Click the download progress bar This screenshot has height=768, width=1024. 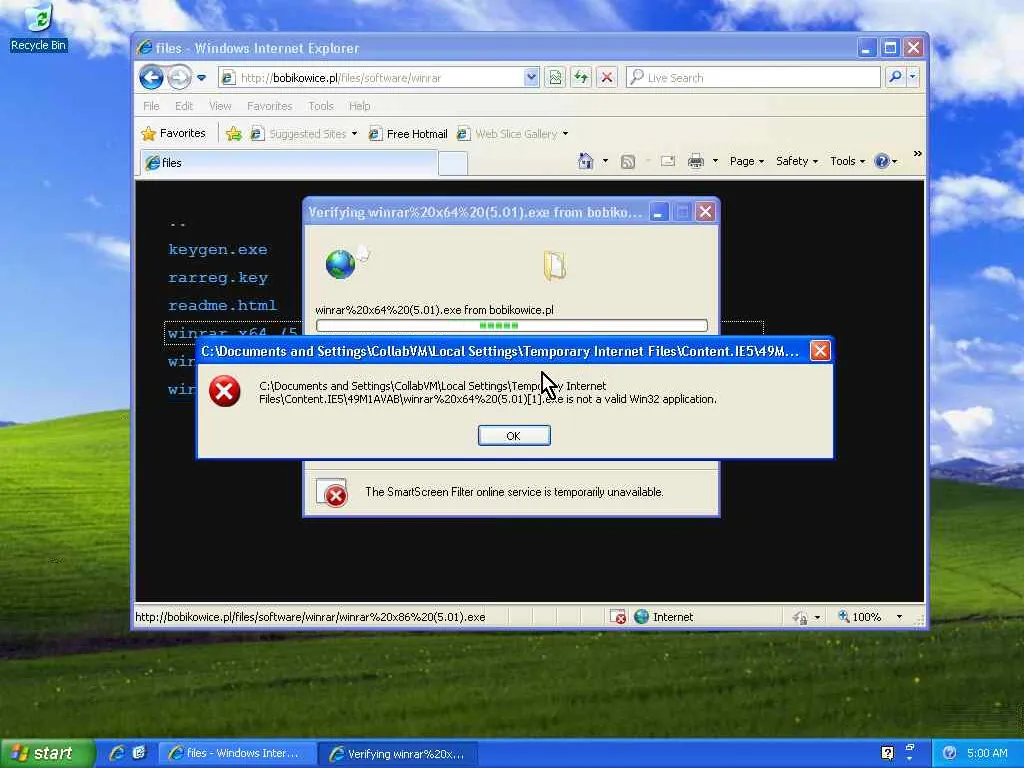511,325
